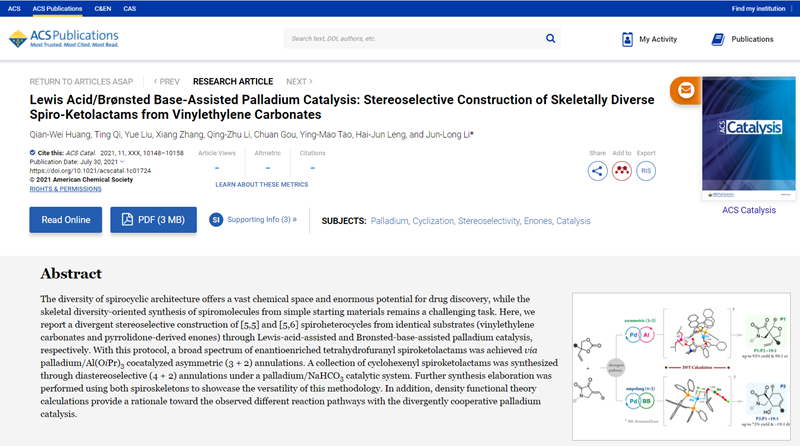Open My Activity icon

coord(628,39)
